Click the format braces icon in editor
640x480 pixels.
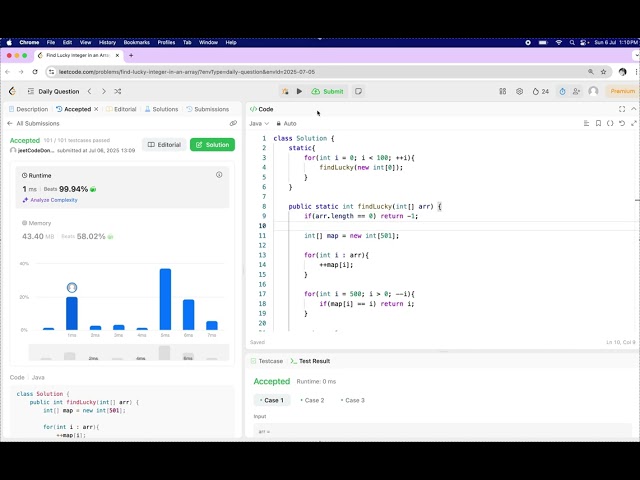click(x=610, y=123)
